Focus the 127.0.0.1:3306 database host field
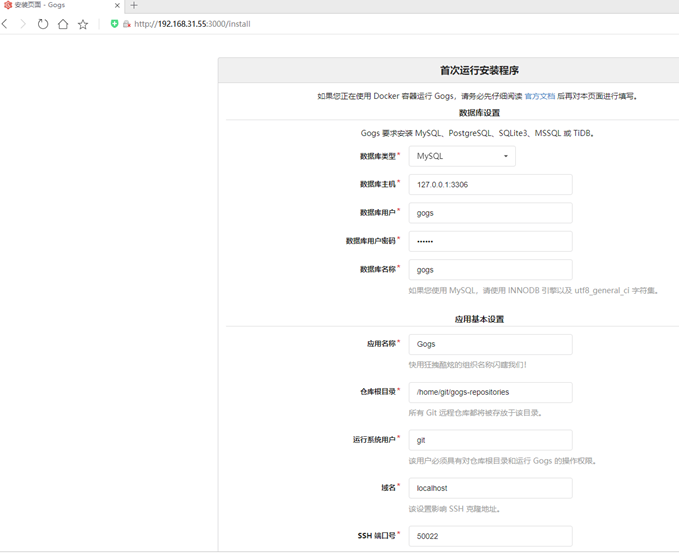 pos(490,184)
